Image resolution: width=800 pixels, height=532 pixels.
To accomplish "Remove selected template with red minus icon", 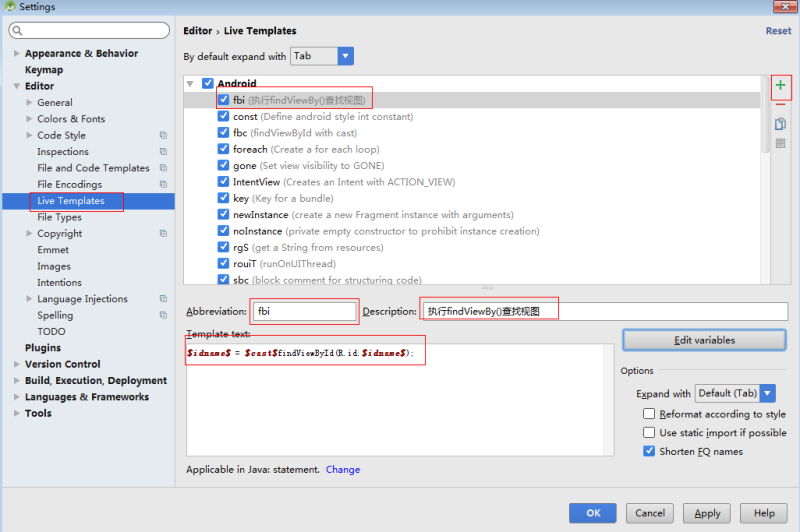I will [x=780, y=105].
